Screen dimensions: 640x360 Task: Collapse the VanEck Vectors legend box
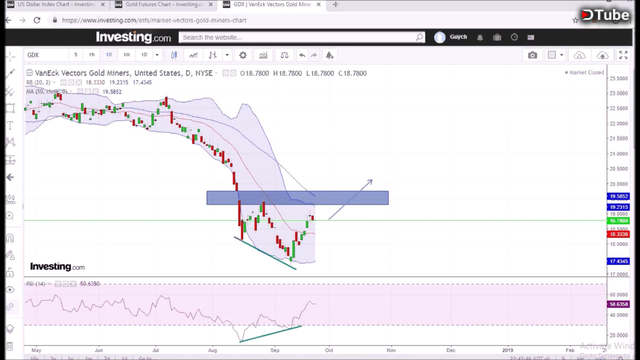(x=29, y=73)
